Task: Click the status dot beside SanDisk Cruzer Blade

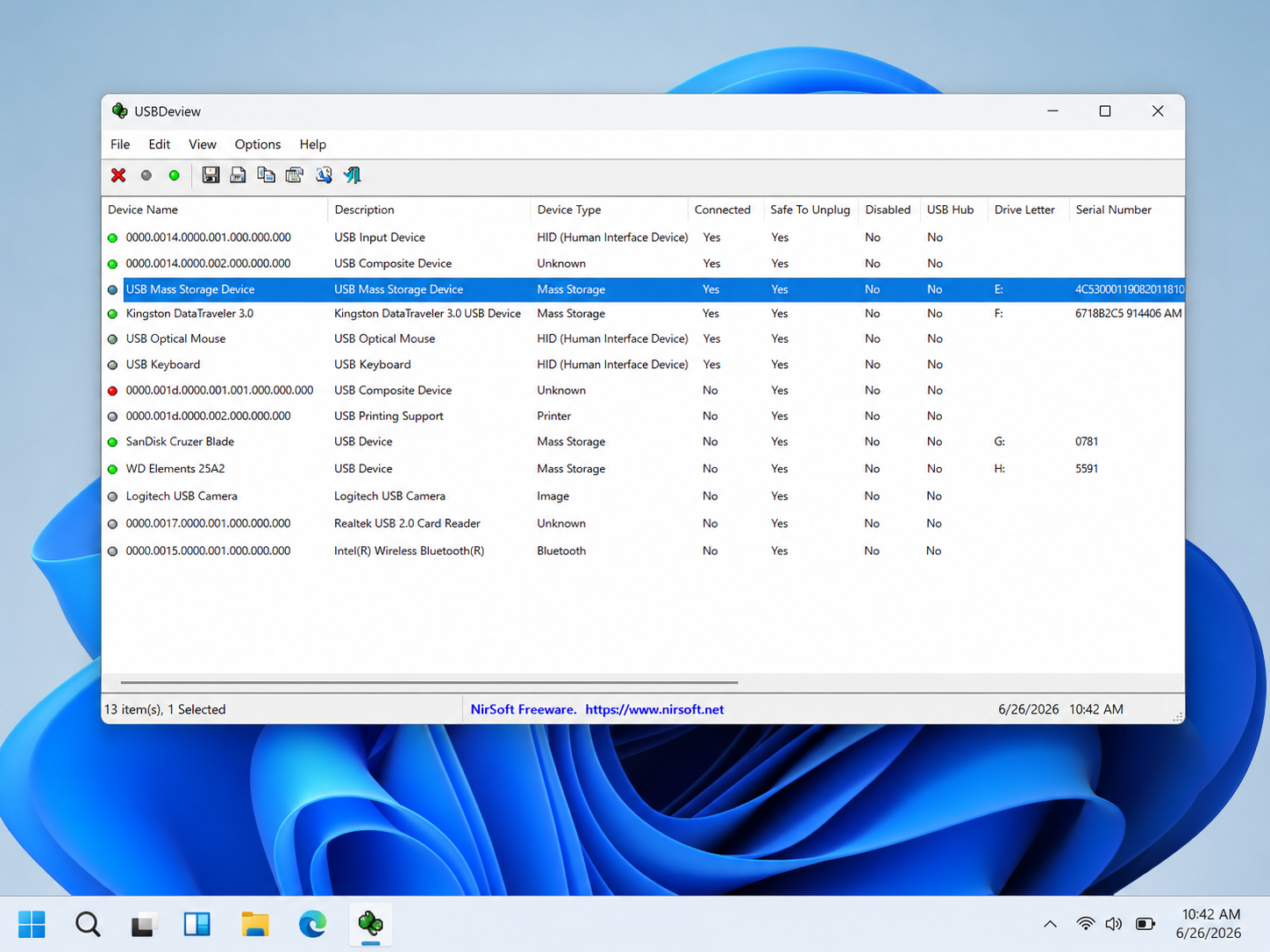Action: pos(112,443)
